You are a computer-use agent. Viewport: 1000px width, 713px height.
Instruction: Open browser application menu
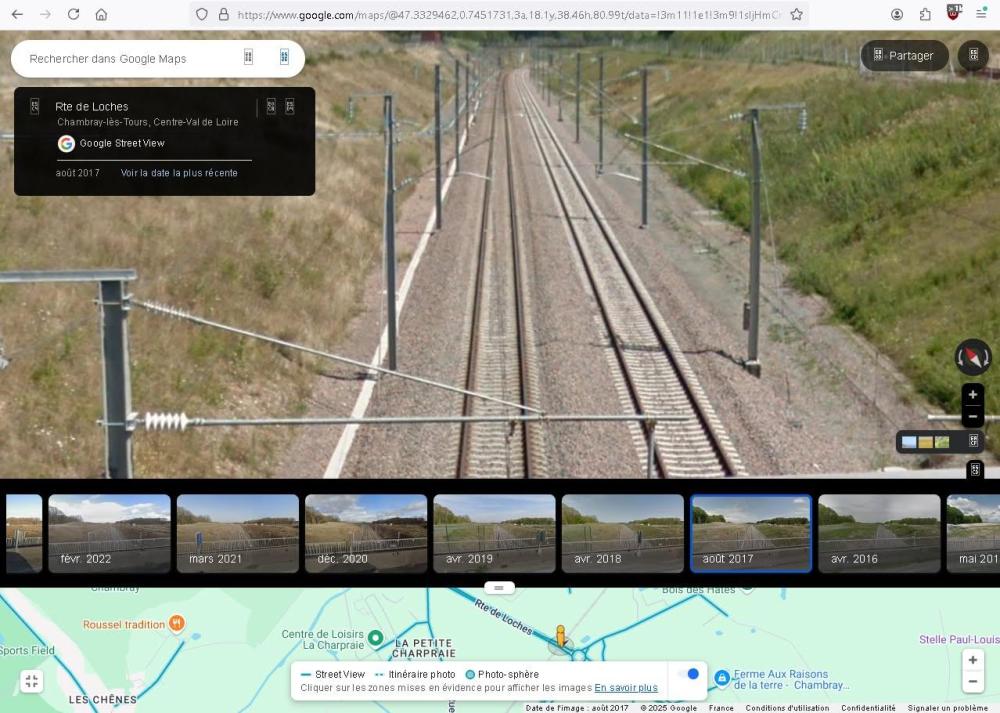[x=982, y=14]
